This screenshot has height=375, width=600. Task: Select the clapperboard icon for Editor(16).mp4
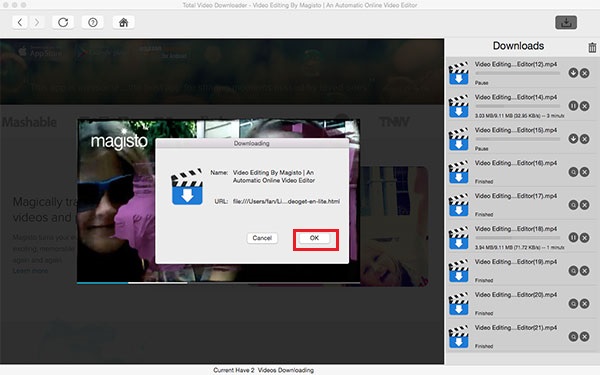point(458,172)
